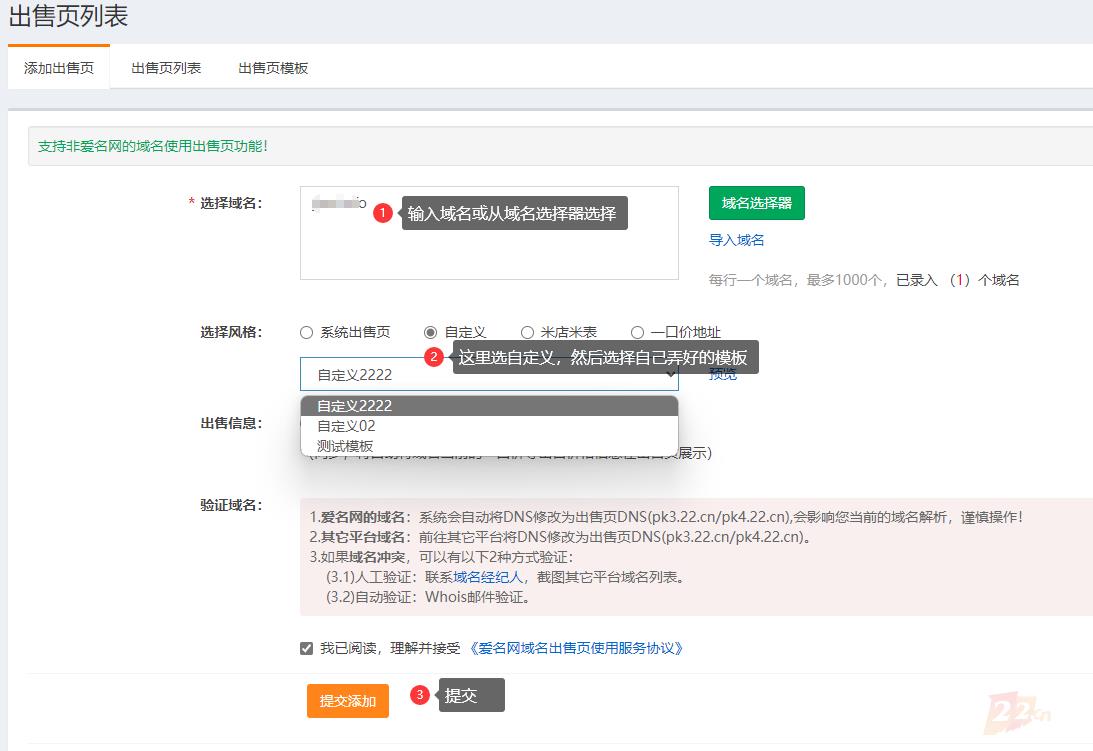Click the orange 提交添加 button

tap(347, 701)
